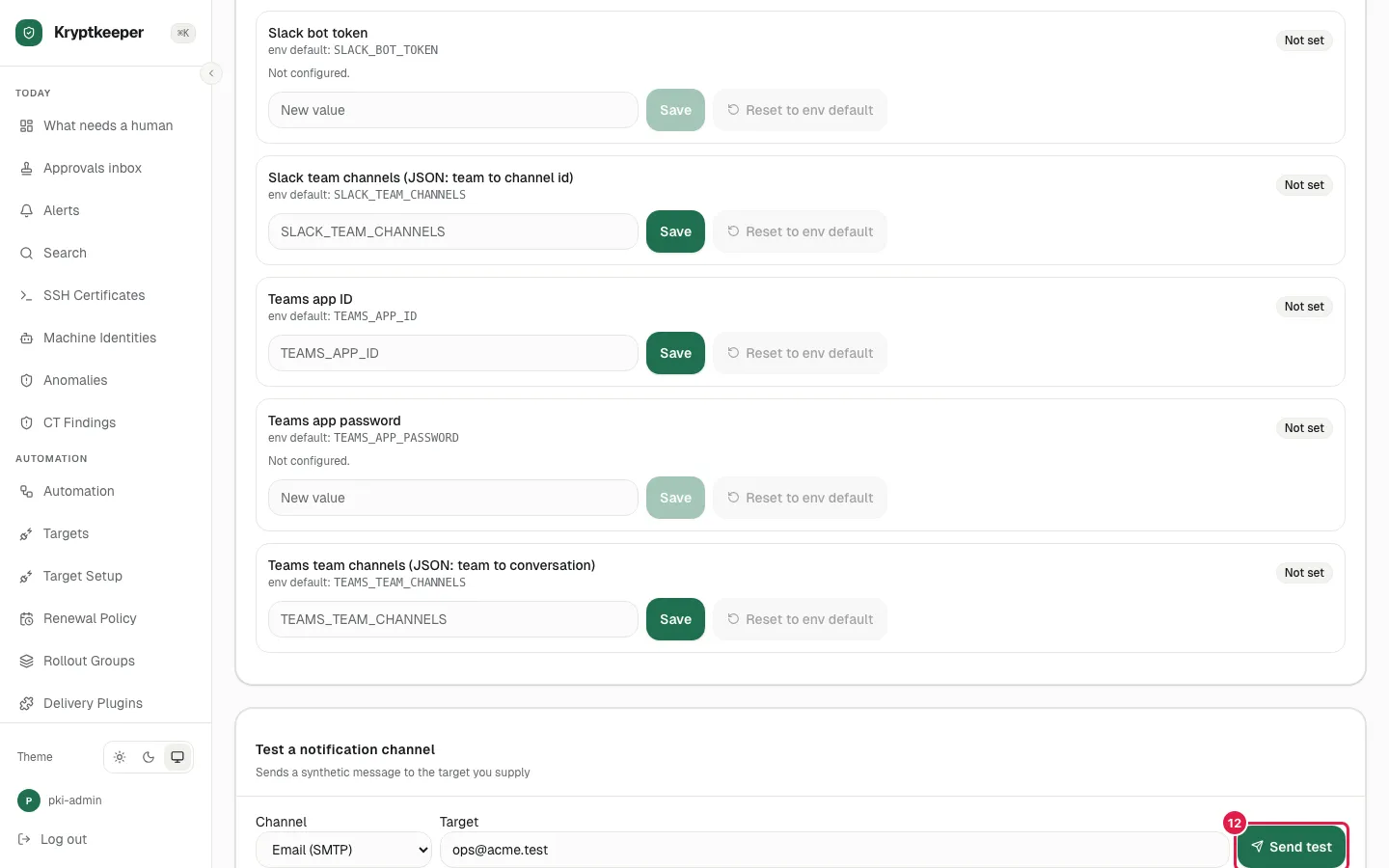Reset Teams app ID to env default
1389x868 pixels.
coord(800,353)
